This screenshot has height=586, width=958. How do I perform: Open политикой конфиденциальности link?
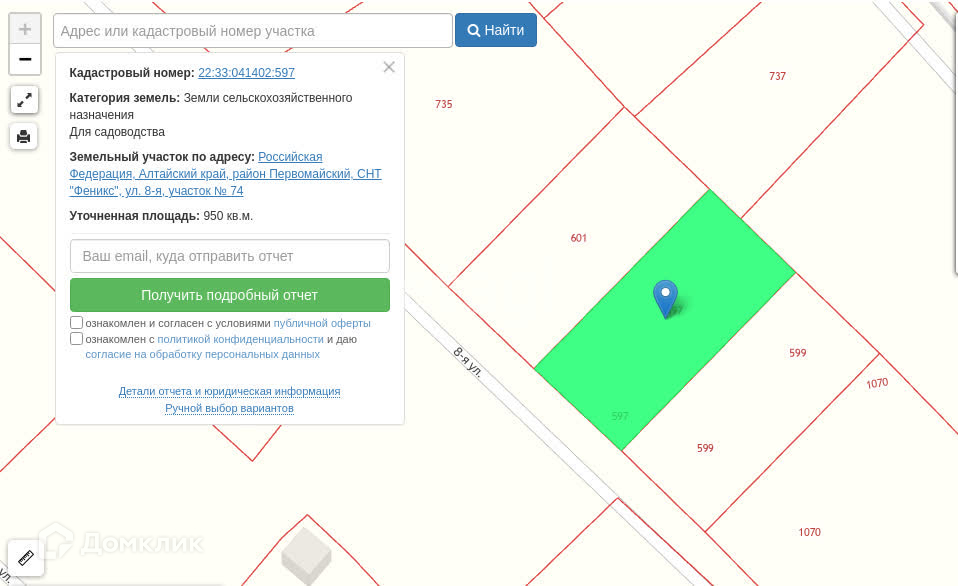coord(241,339)
